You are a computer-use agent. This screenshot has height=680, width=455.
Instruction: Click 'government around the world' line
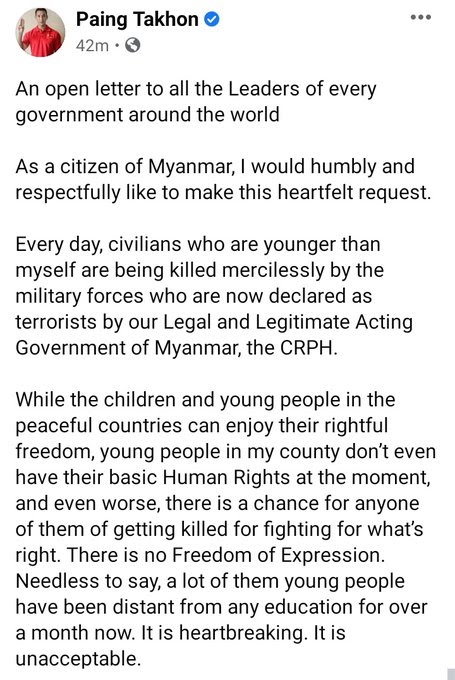147,115
